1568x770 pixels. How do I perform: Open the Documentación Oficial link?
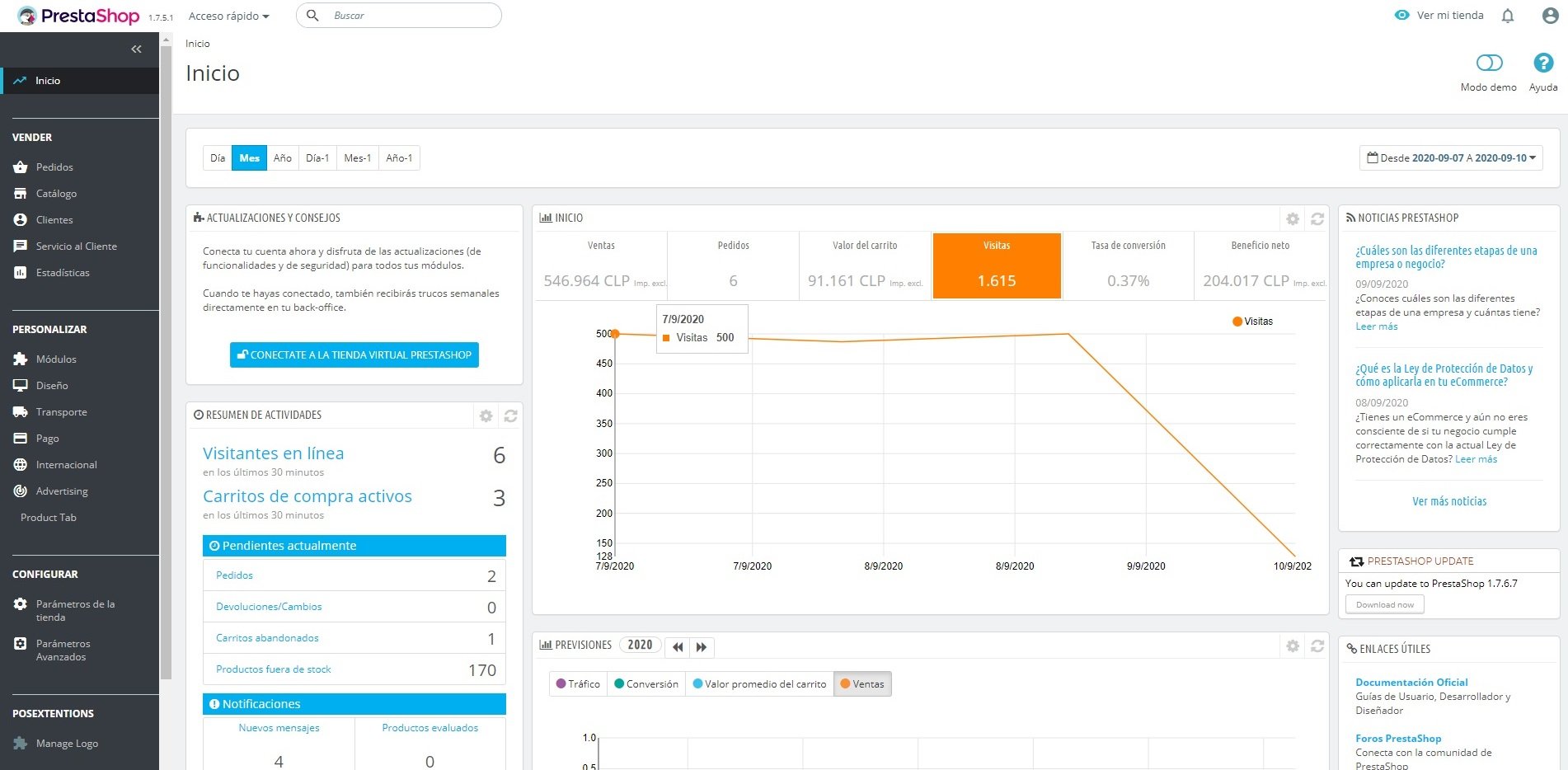[x=1411, y=683]
